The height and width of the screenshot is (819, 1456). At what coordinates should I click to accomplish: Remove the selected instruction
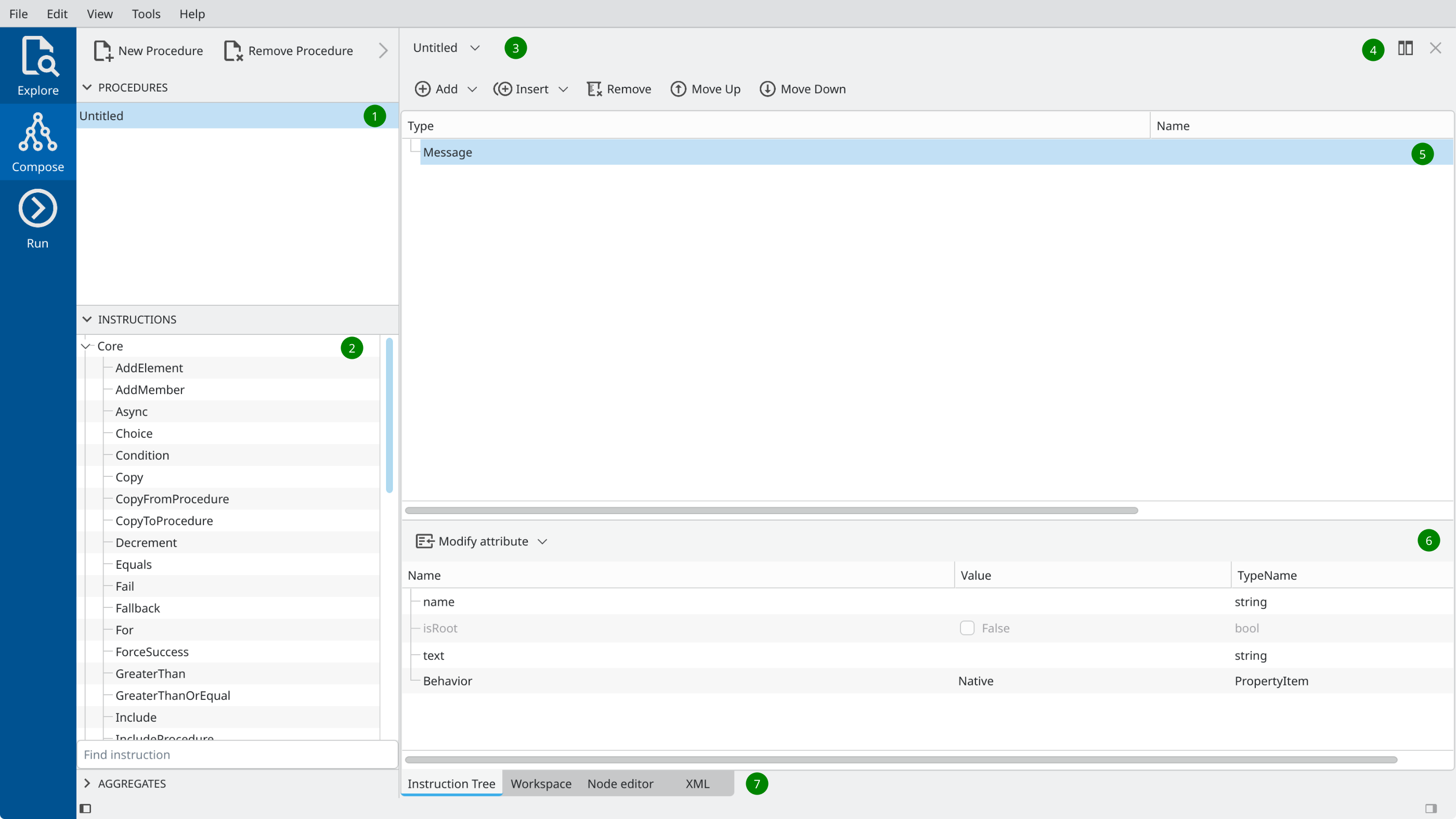(619, 89)
